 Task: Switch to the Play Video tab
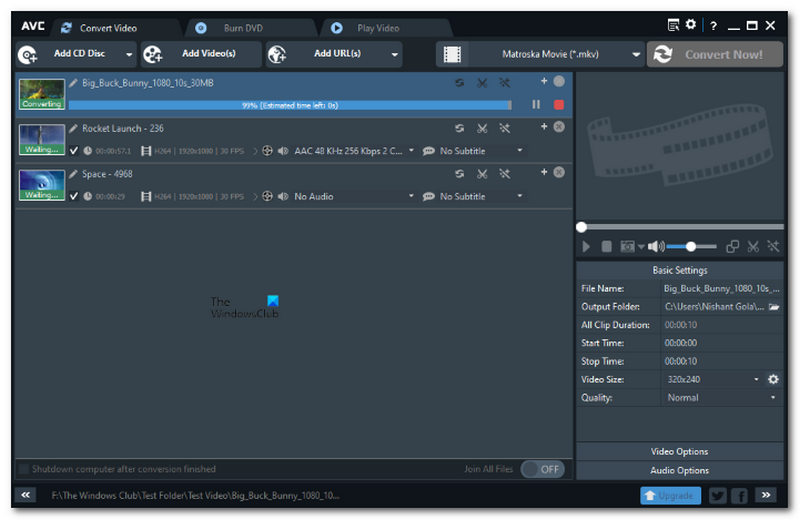(377, 28)
